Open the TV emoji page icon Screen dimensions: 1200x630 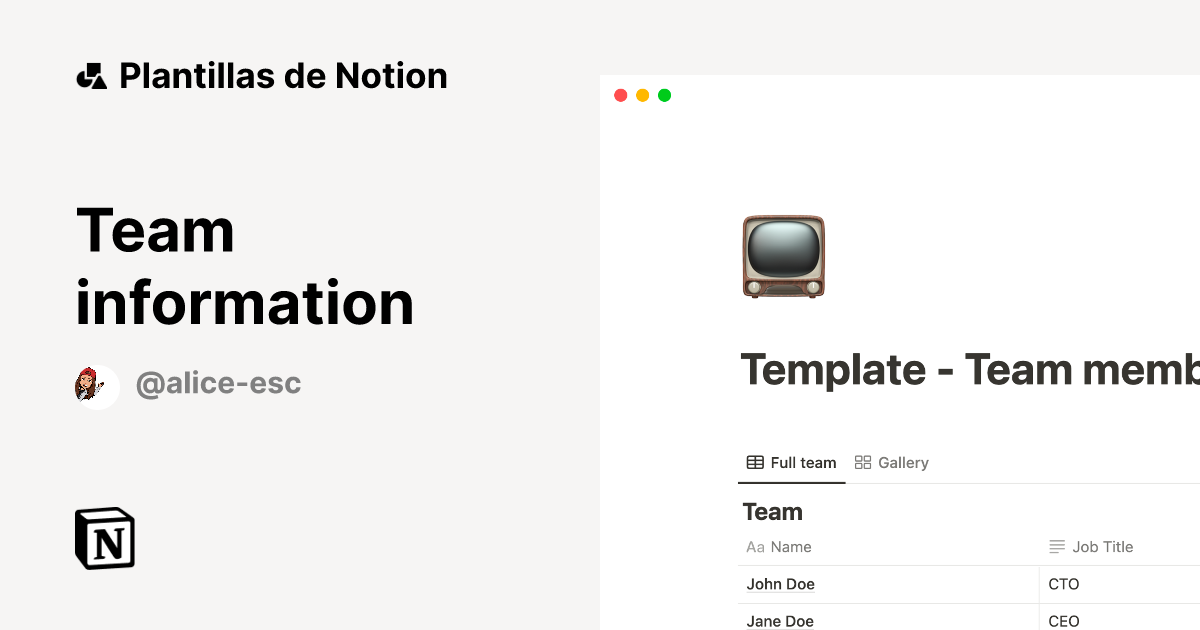pos(783,257)
